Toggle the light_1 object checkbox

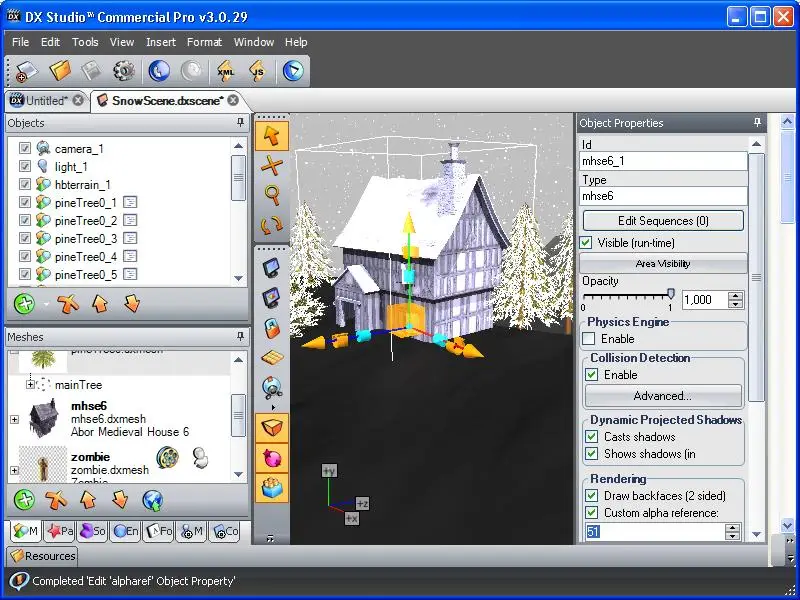(24, 166)
